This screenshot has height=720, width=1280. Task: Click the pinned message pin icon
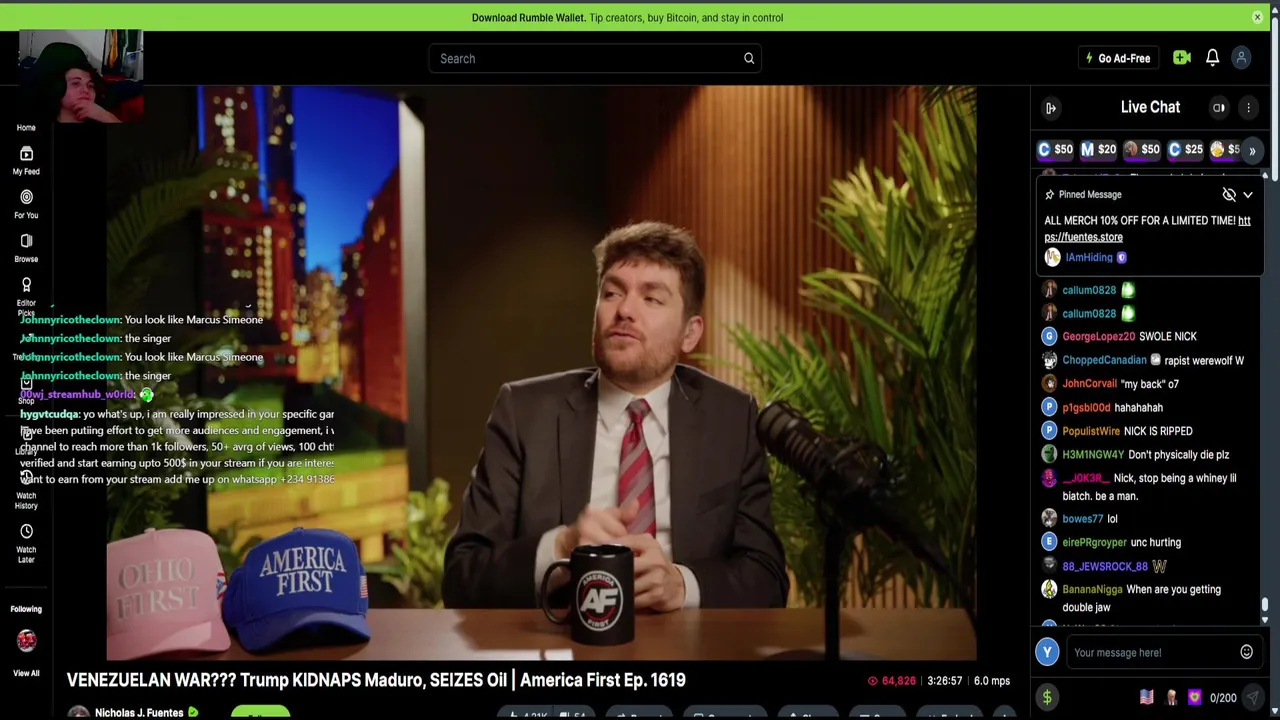pyautogui.click(x=1049, y=195)
